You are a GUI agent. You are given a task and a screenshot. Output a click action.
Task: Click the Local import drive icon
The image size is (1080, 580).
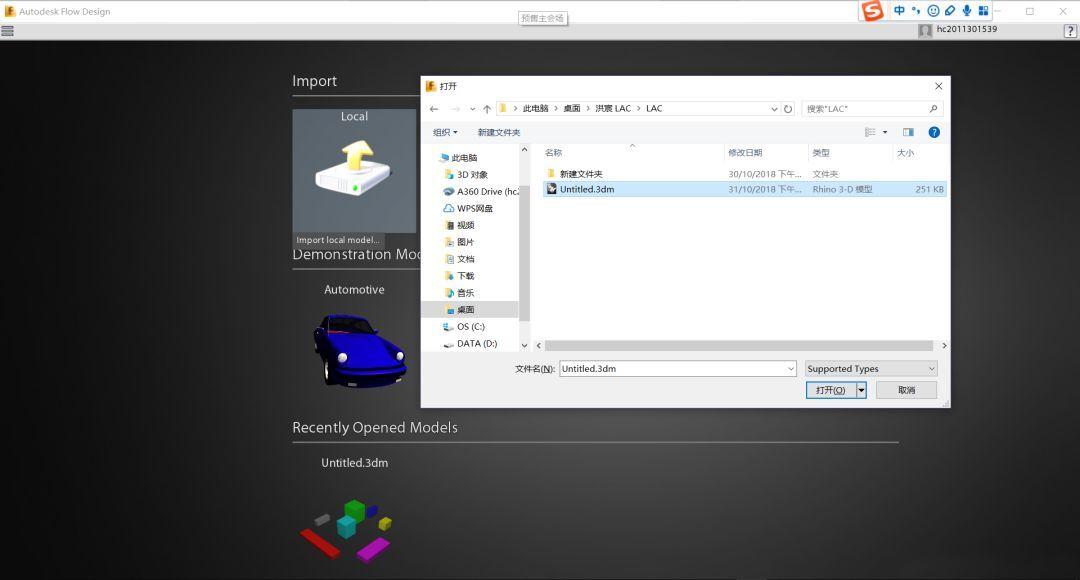point(354,169)
